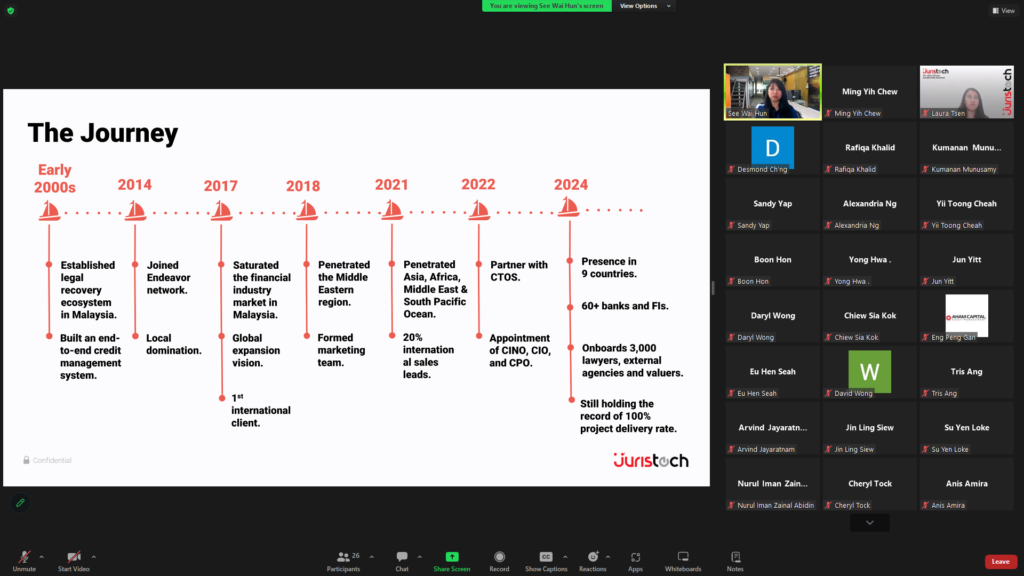Start recording with Record icon
This screenshot has width=1024, height=576.
tap(500, 561)
